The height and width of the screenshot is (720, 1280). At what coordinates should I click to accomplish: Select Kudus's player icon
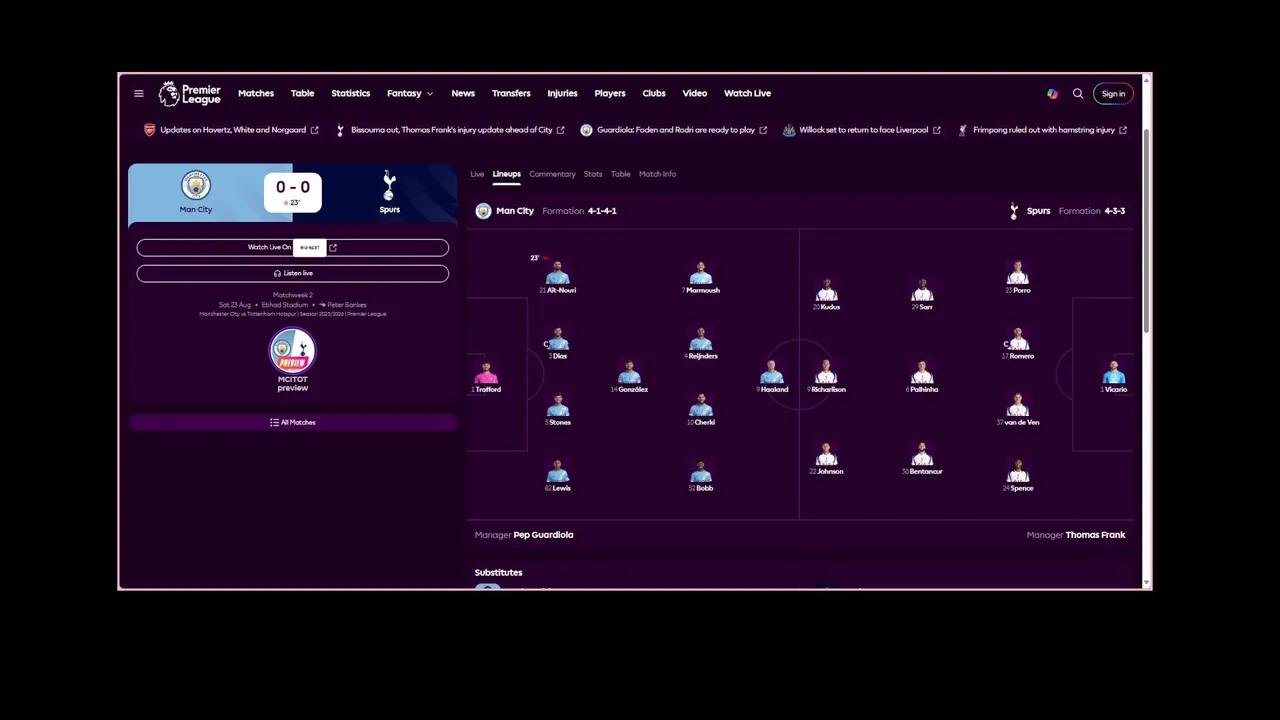tap(827, 291)
